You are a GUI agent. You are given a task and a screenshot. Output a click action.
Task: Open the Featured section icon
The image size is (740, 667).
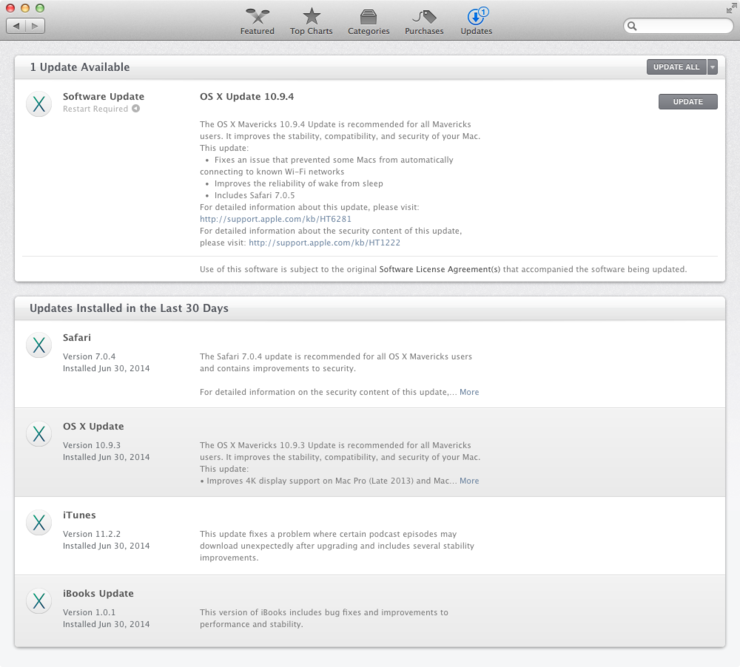[x=257, y=16]
